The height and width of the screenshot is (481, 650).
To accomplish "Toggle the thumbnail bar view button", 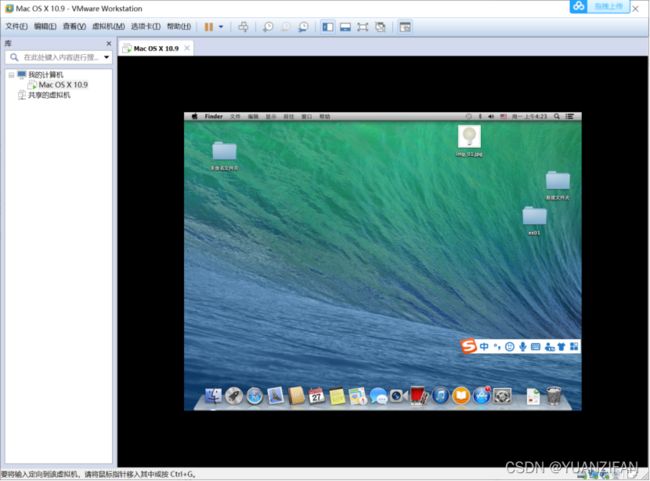I will click(x=345, y=27).
